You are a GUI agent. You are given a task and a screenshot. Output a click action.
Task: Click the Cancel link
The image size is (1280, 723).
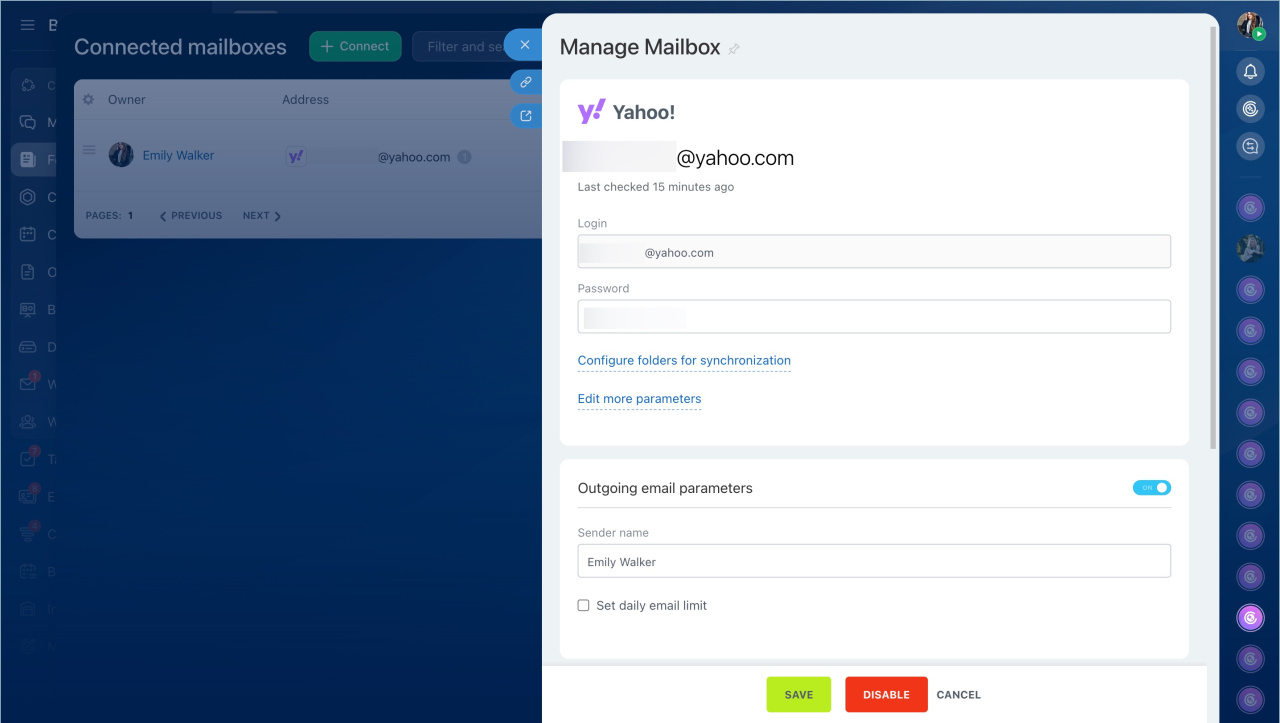(x=958, y=695)
